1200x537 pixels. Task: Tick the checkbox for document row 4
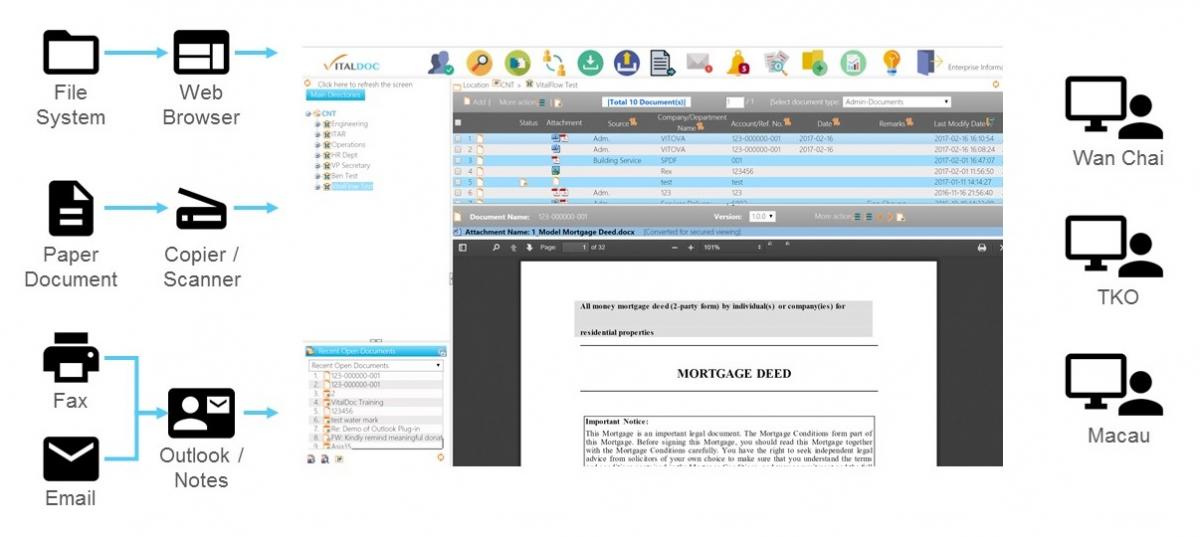click(x=458, y=171)
